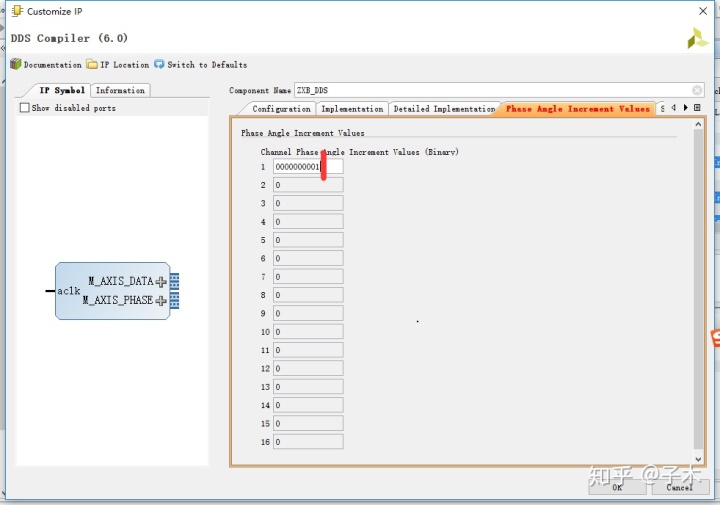Click channel 14 phase increment field
Screen dimensions: 720x505
pyautogui.click(x=308, y=405)
